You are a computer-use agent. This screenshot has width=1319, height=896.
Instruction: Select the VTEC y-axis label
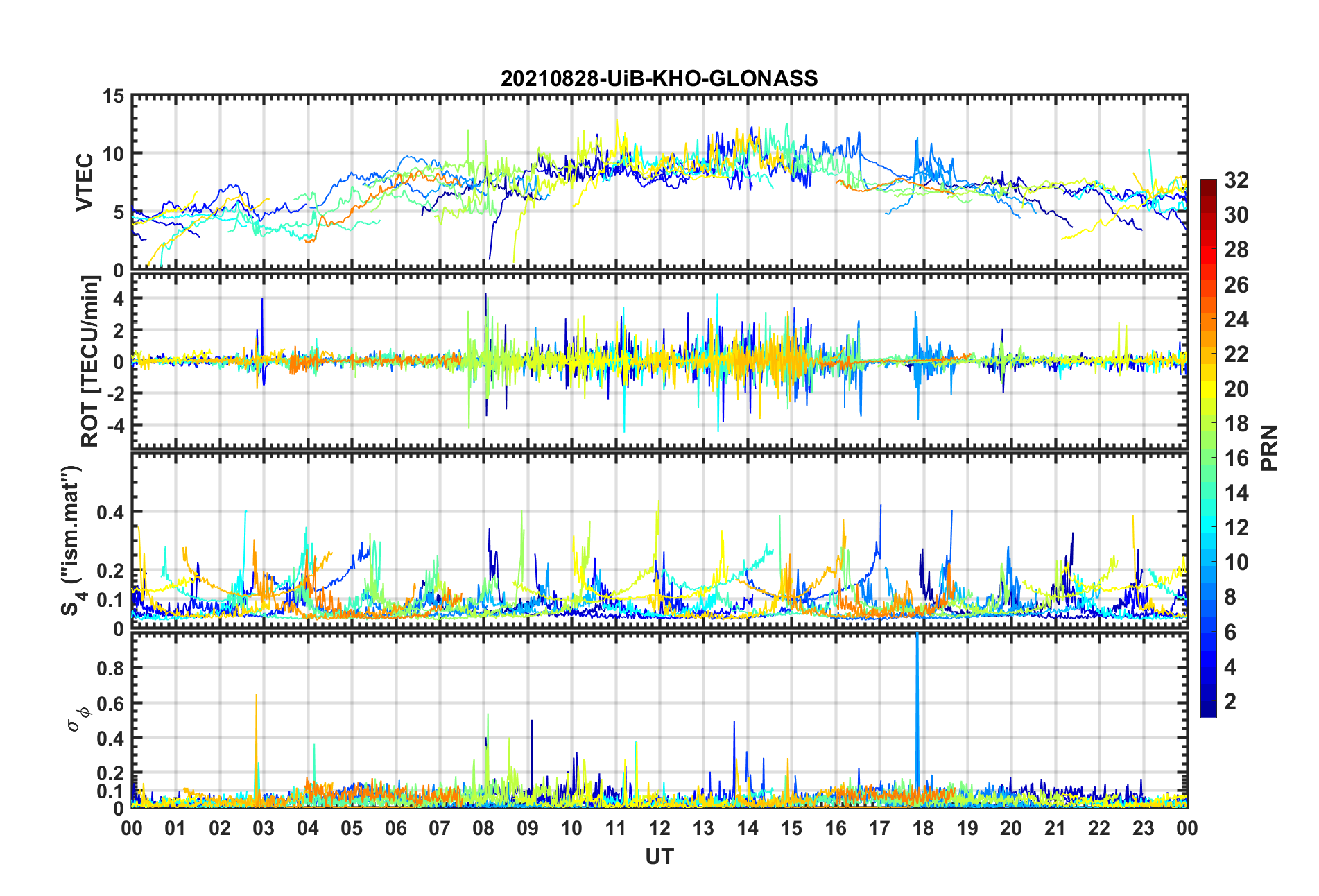pos(85,182)
